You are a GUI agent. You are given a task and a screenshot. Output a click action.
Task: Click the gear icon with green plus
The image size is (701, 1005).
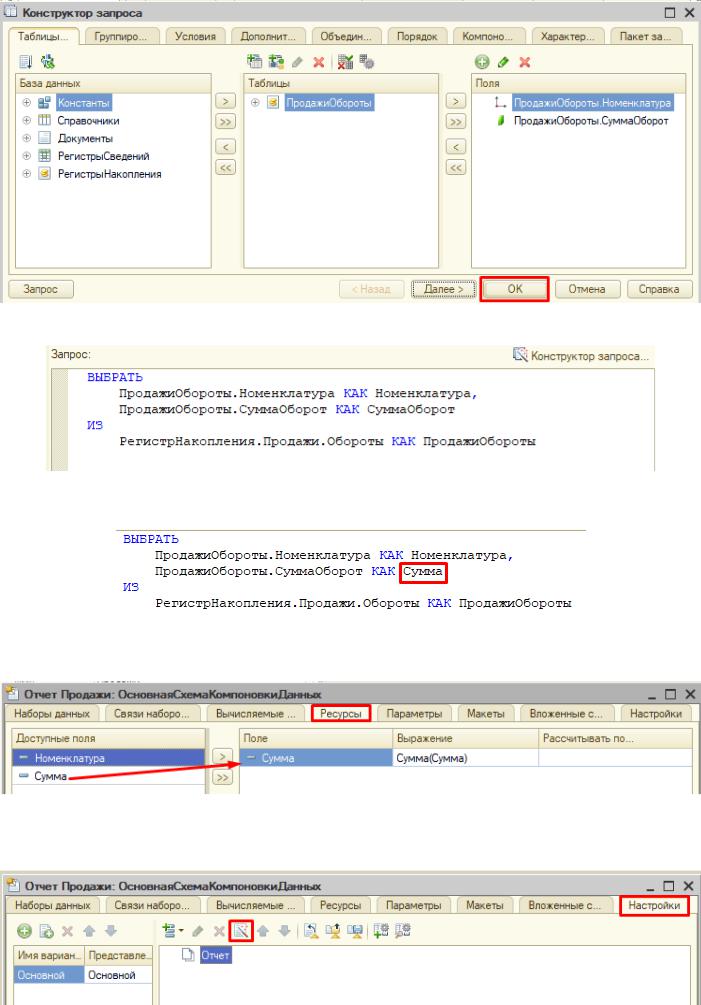(x=381, y=931)
